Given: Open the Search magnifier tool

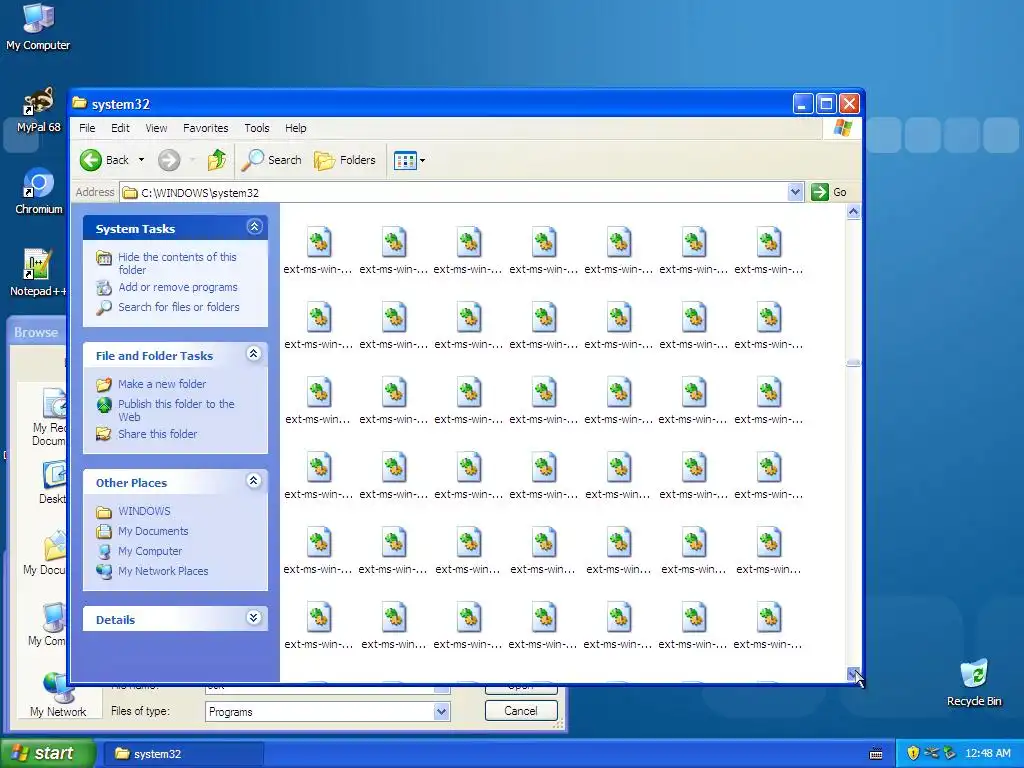Looking at the screenshot, I should pos(271,160).
